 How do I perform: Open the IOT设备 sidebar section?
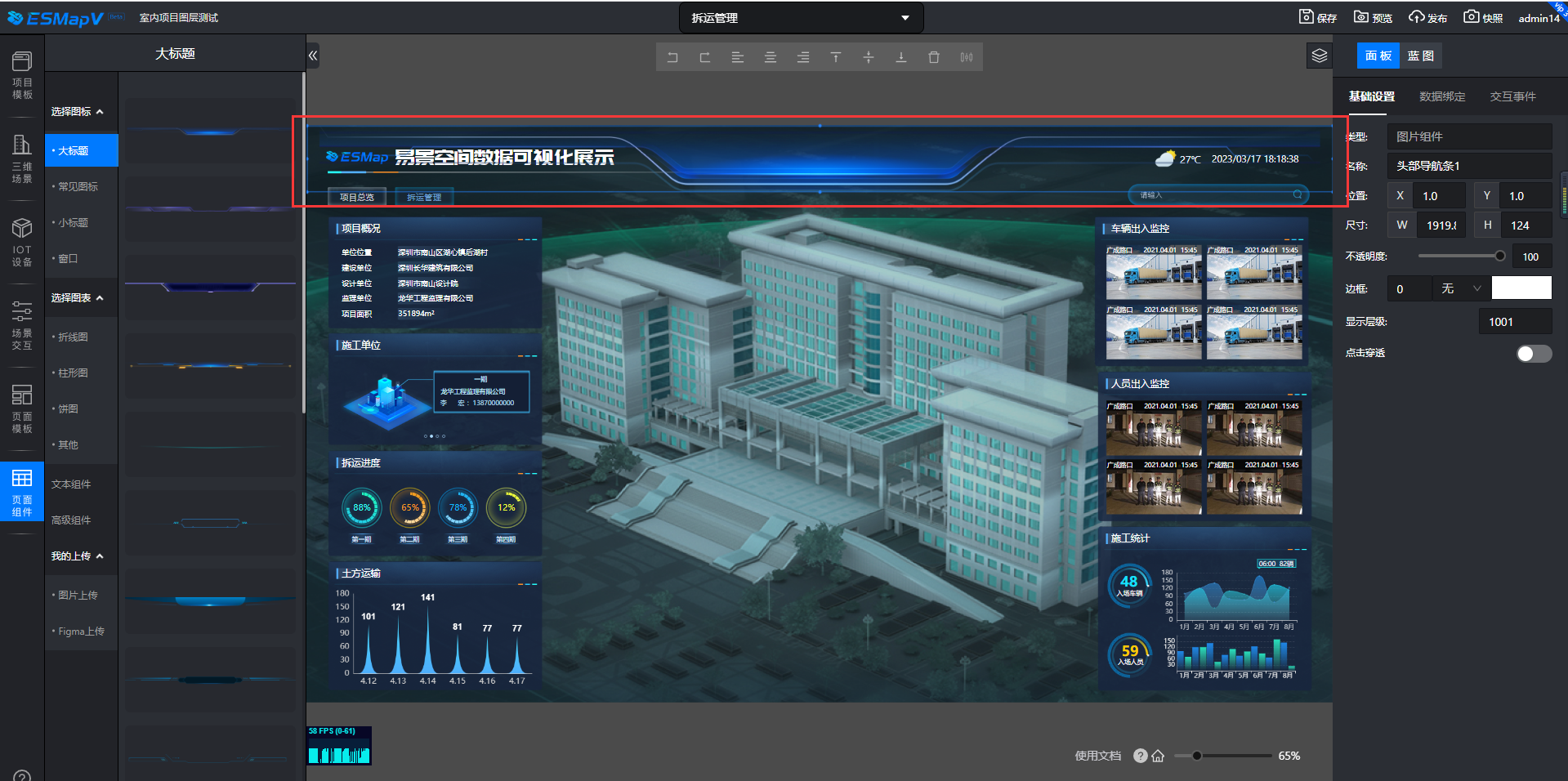[x=22, y=243]
